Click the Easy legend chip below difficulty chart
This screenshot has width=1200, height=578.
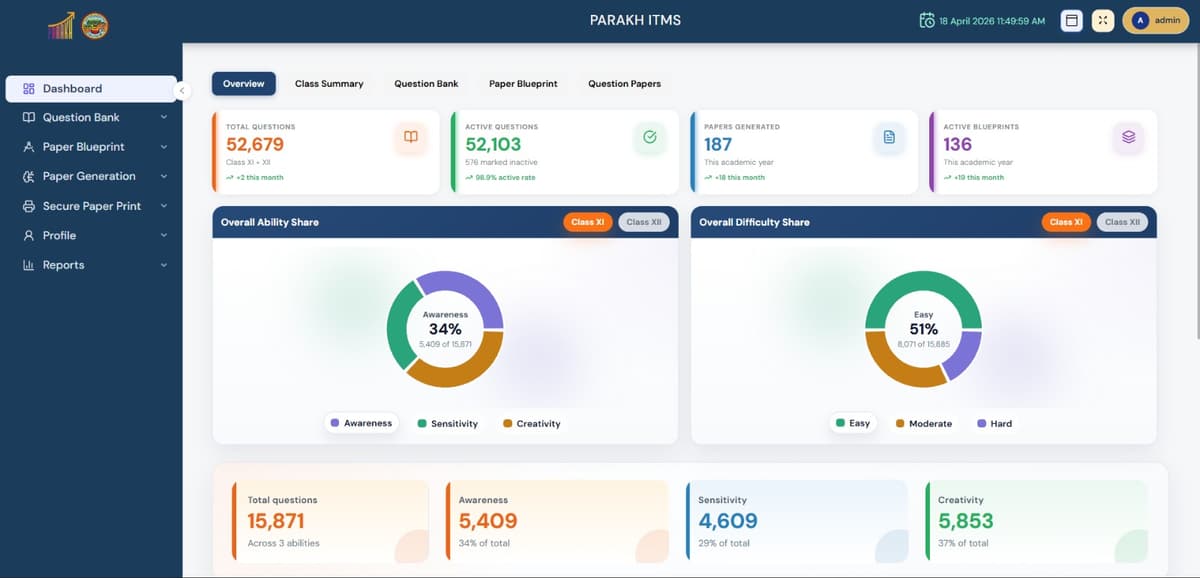tap(852, 423)
